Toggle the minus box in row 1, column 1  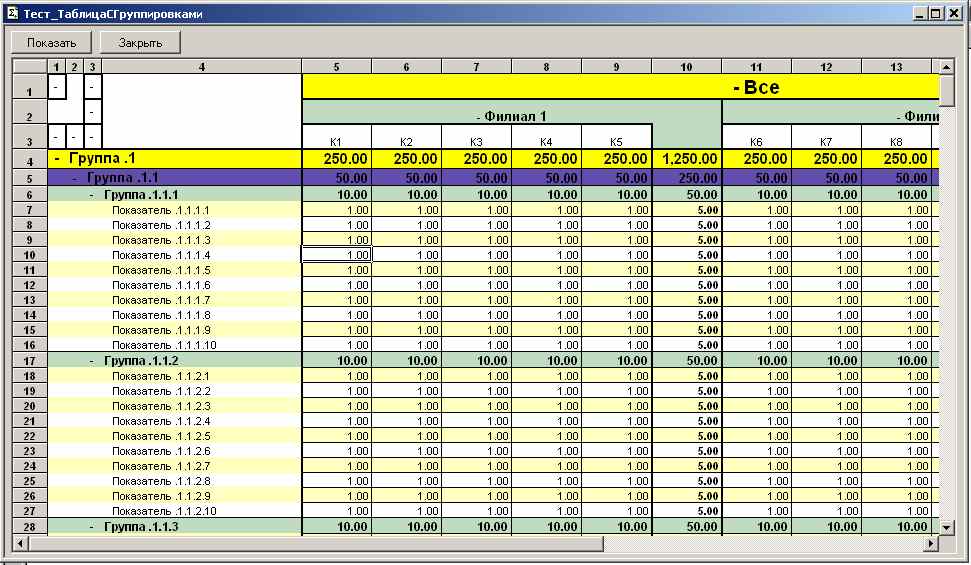coord(57,87)
